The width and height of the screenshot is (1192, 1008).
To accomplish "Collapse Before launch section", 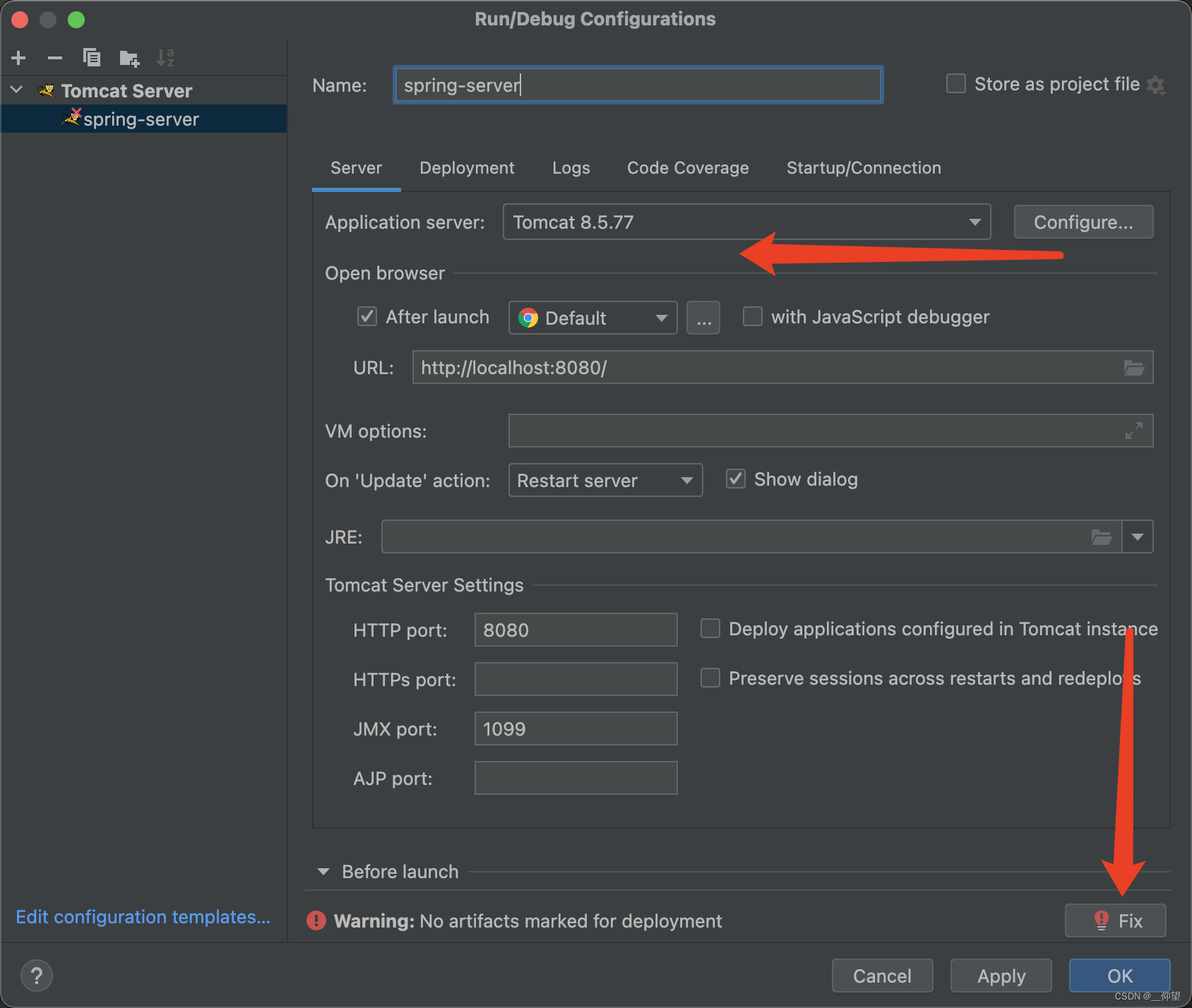I will click(x=323, y=872).
